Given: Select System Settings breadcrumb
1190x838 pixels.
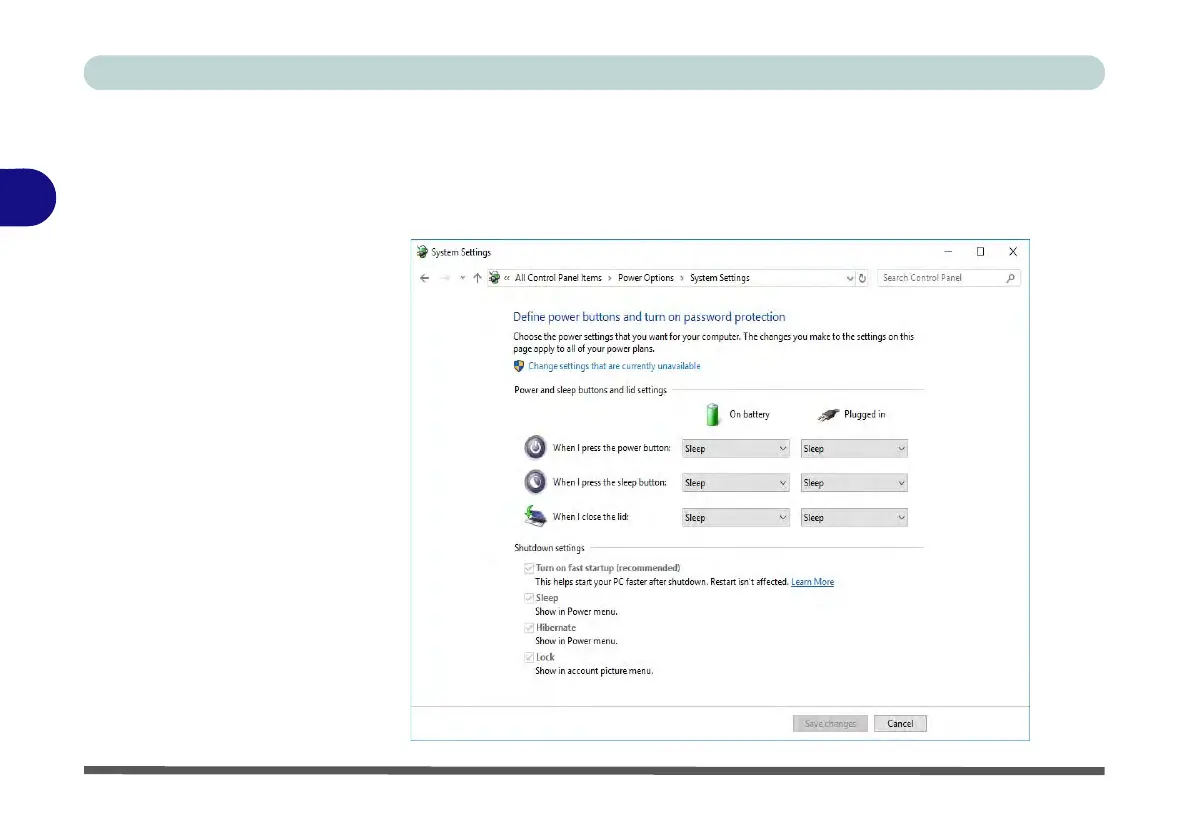Looking at the screenshot, I should coord(719,278).
